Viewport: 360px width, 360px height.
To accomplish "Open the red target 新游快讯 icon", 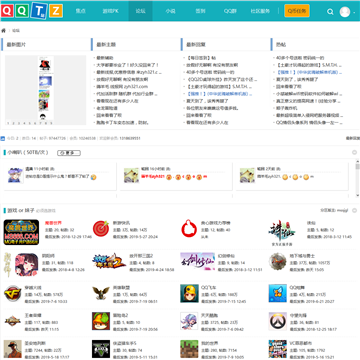I will pyautogui.click(x=101, y=228).
